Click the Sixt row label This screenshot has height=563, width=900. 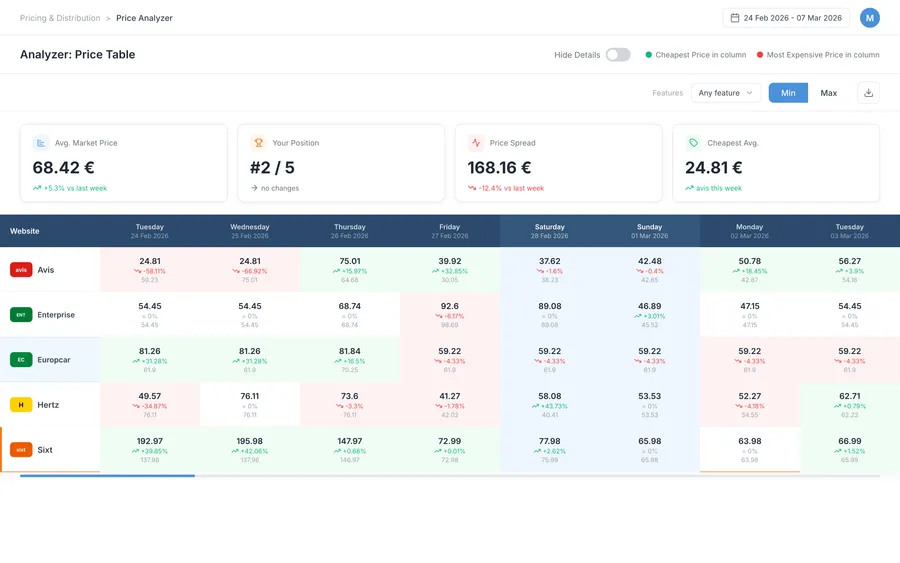45,450
